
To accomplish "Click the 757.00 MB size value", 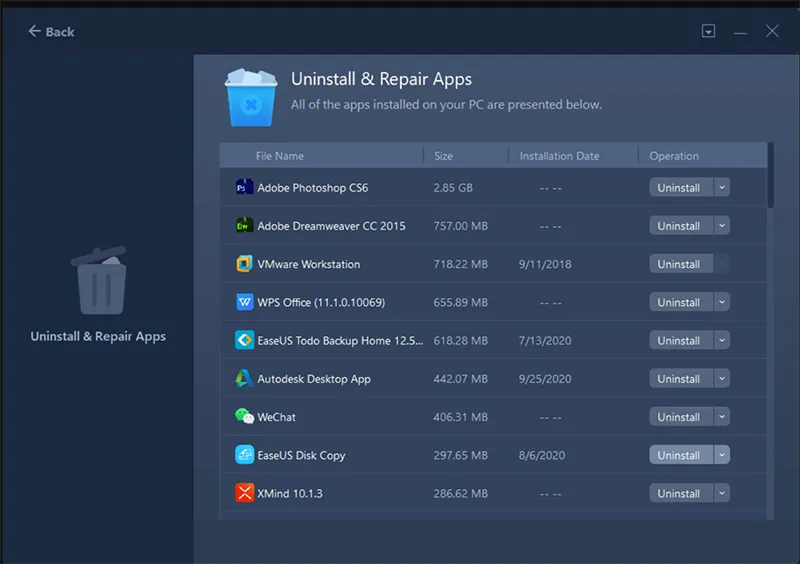I will pyautogui.click(x=461, y=226).
